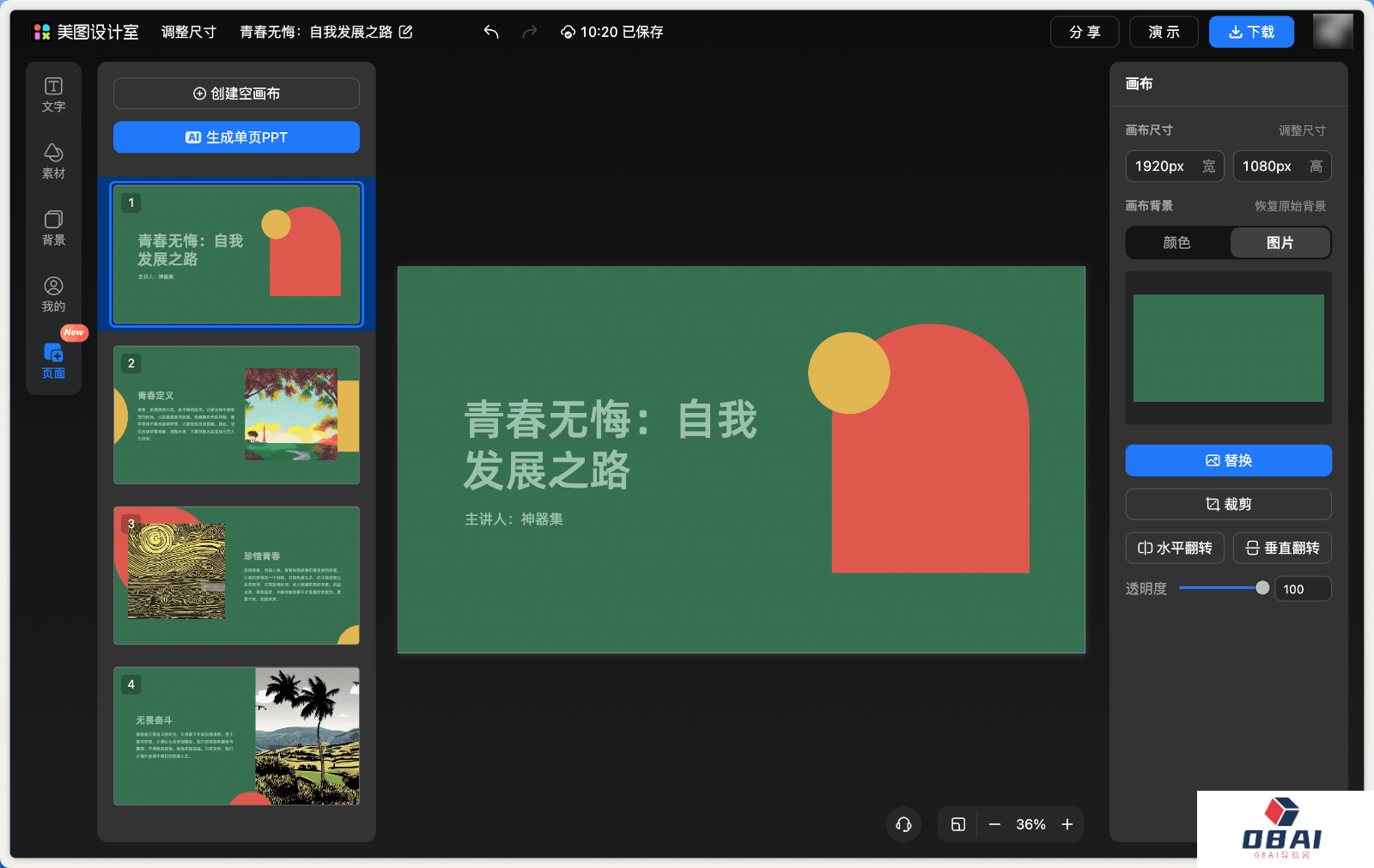
Task: Edit the document title pencil icon
Action: (406, 32)
